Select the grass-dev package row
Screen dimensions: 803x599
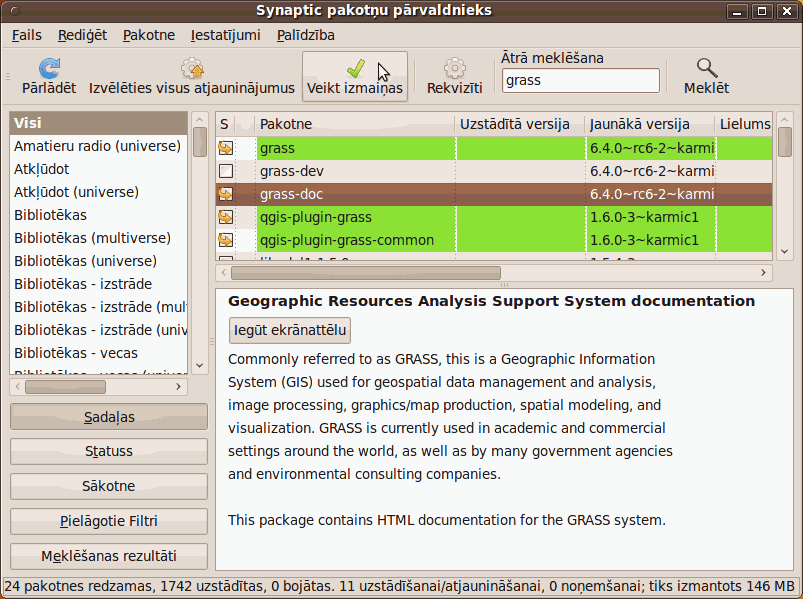(x=494, y=171)
